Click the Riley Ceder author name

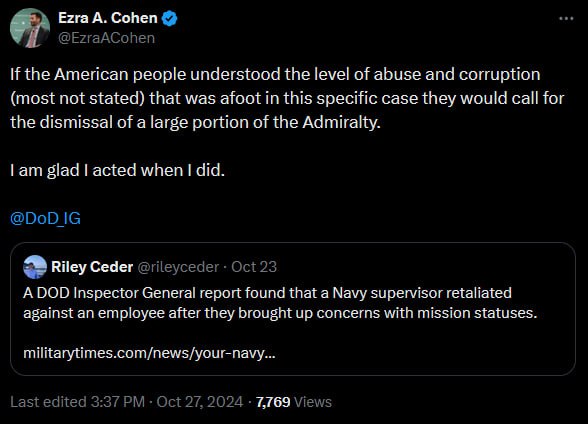[x=92, y=267]
